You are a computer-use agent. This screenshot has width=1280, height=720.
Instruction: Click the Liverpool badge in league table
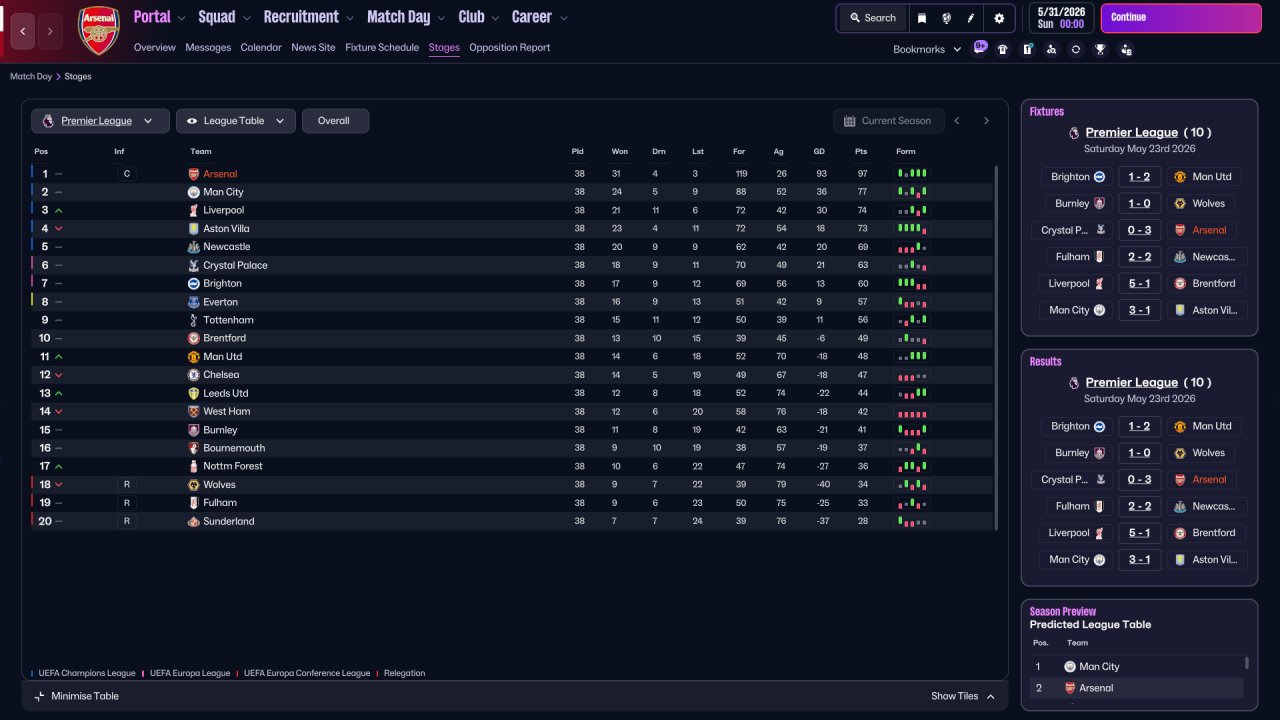[x=194, y=210]
